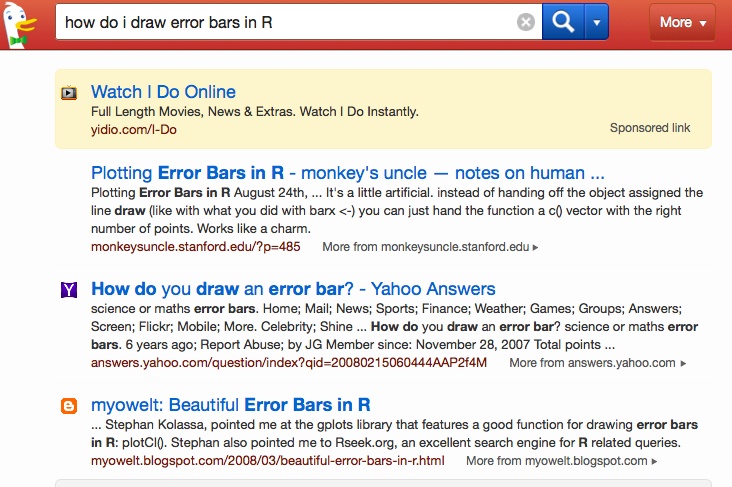Click the Blogger favicon icon
The width and height of the screenshot is (732, 487).
pos(69,406)
